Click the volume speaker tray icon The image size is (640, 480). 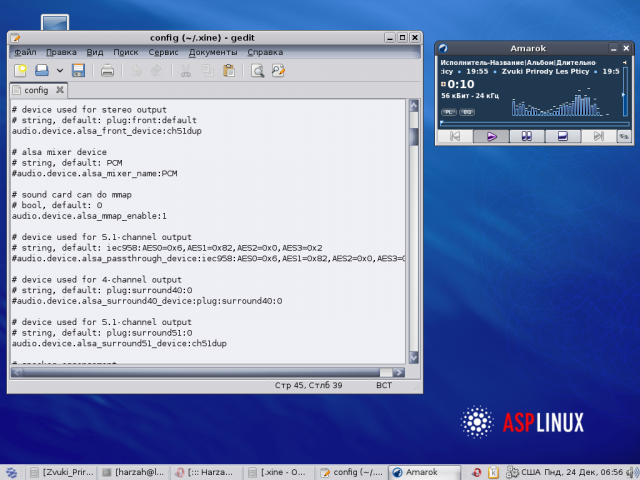coord(632,472)
